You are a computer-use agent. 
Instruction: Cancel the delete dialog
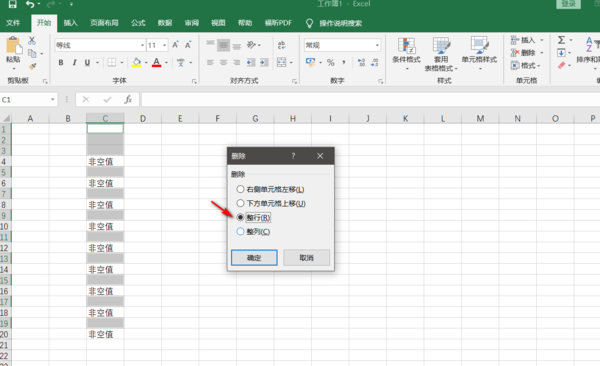click(307, 258)
